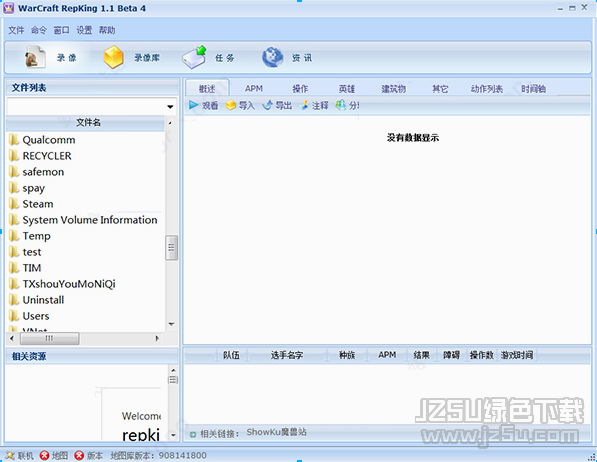597x462 pixels.
Task: Click the file list scroll up arrow
Action: pyautogui.click(x=170, y=123)
